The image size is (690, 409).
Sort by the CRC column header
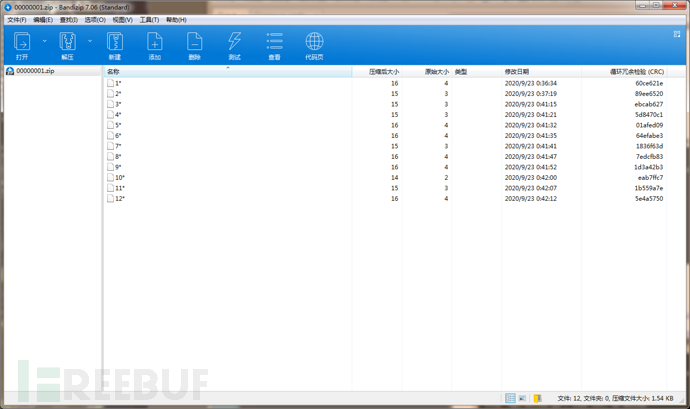(x=624, y=72)
